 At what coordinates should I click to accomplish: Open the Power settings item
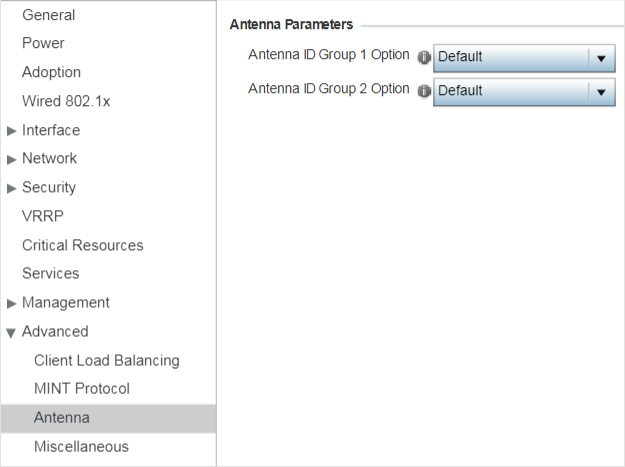pos(43,43)
